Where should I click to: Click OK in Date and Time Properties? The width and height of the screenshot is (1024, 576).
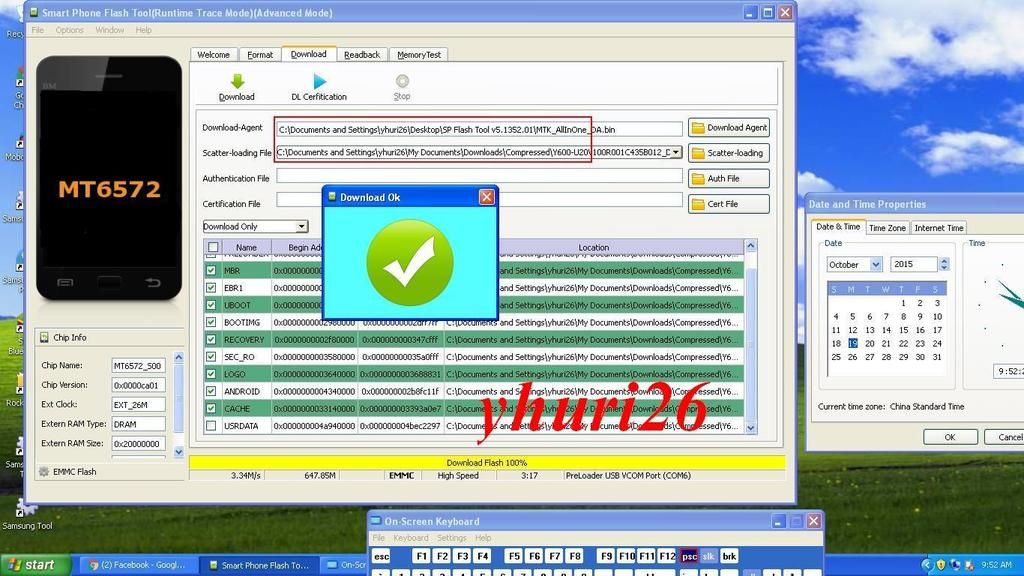[949, 437]
